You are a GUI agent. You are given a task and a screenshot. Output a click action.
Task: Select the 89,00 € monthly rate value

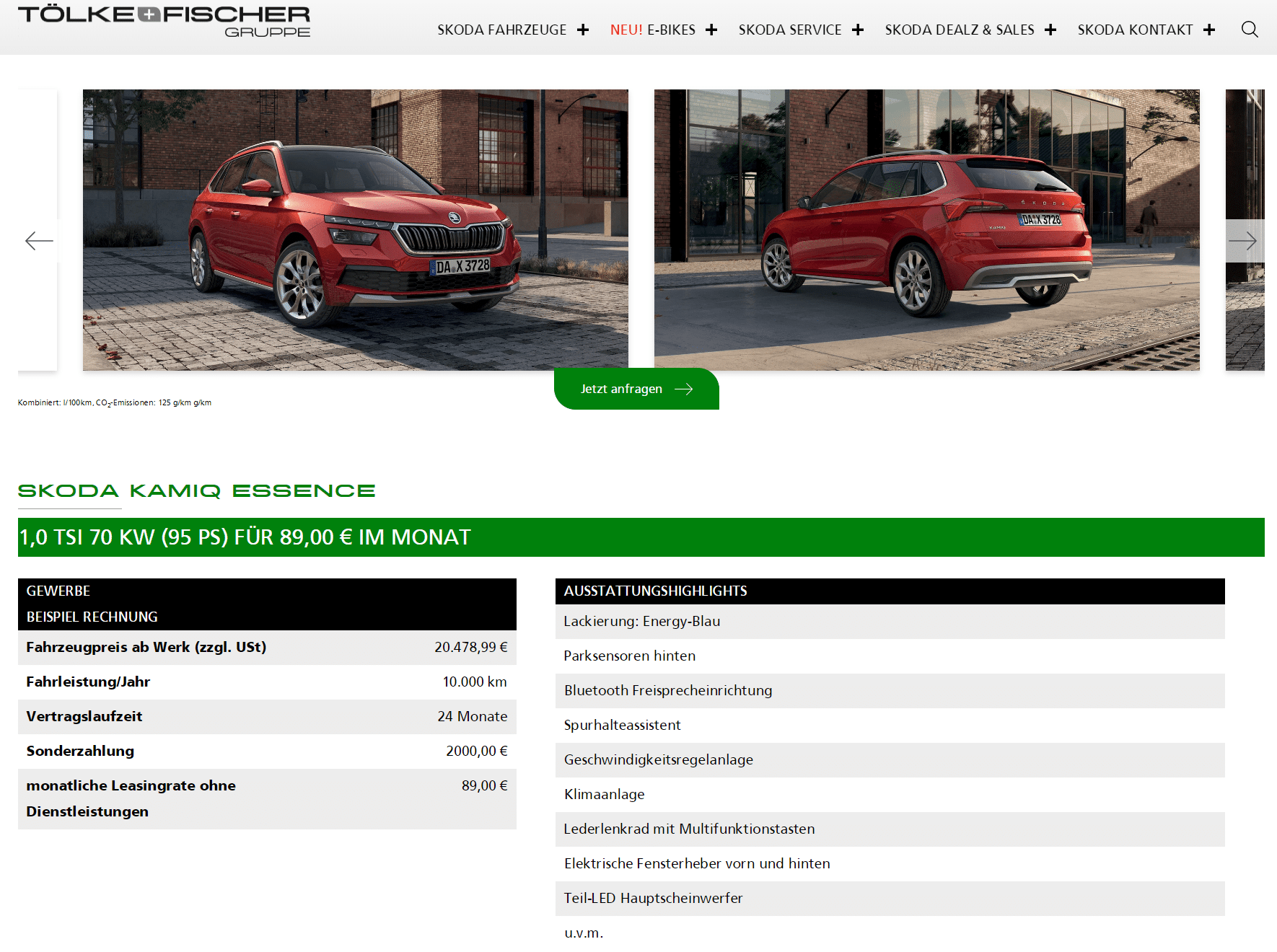point(484,785)
